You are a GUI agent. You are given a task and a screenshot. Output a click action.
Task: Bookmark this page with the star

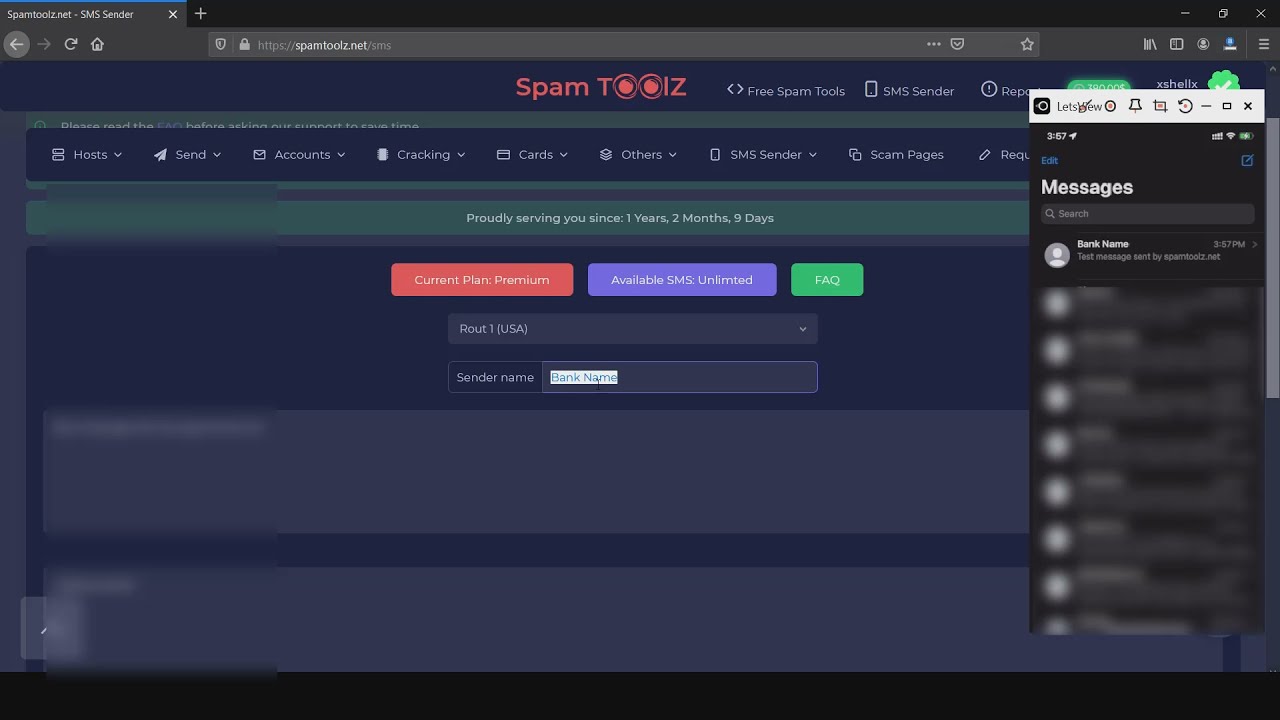point(1027,44)
